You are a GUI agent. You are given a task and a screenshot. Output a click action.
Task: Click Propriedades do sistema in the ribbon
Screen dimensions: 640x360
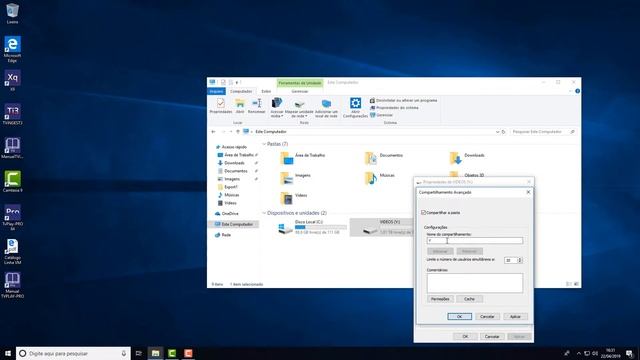[394, 108]
